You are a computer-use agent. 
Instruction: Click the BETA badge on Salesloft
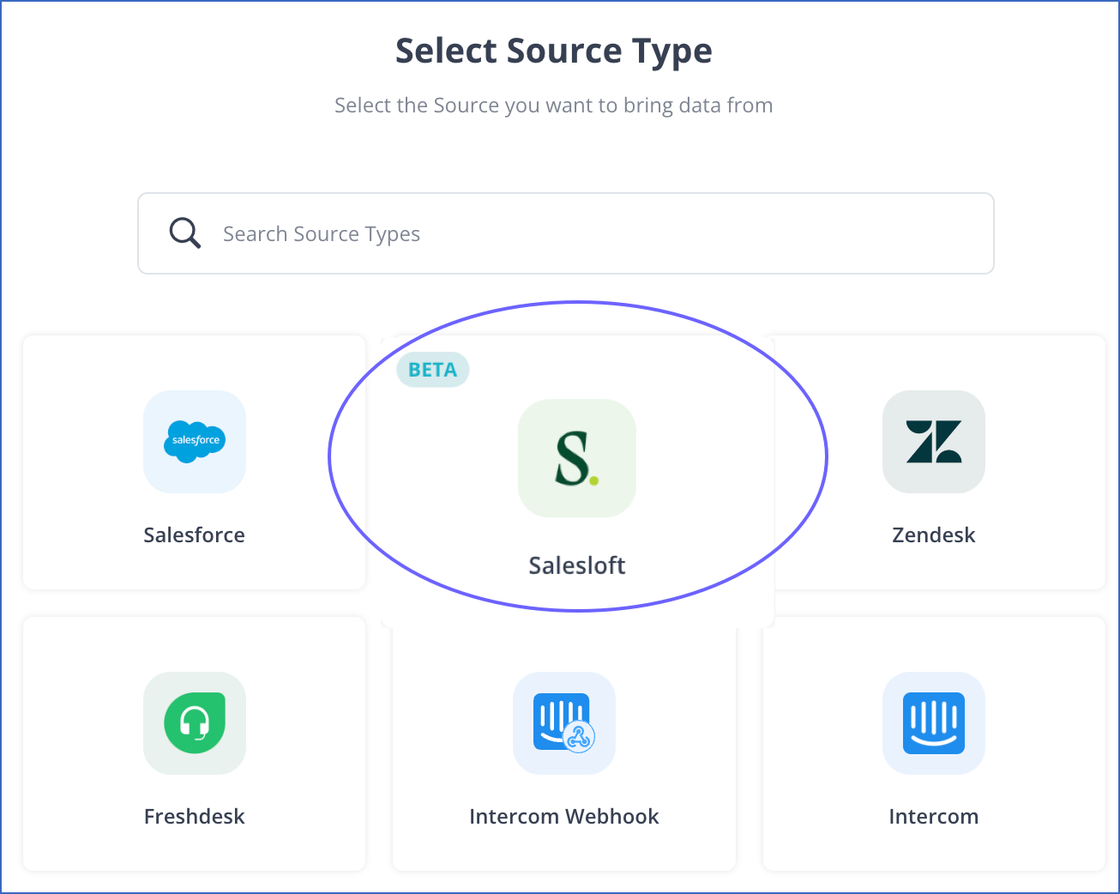click(432, 370)
